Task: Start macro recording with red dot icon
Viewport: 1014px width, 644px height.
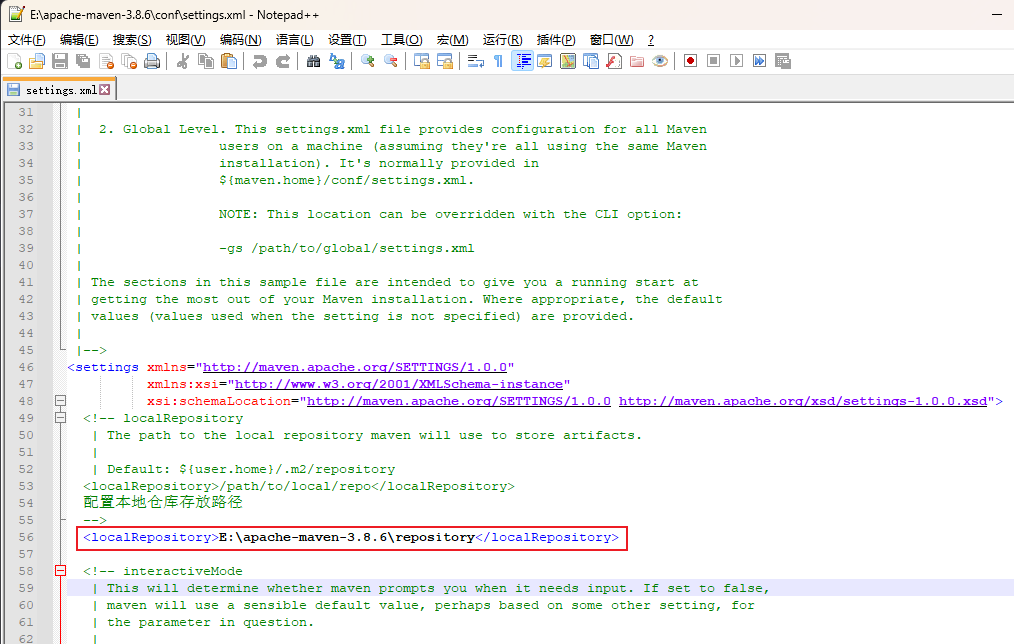Action: 690,61
